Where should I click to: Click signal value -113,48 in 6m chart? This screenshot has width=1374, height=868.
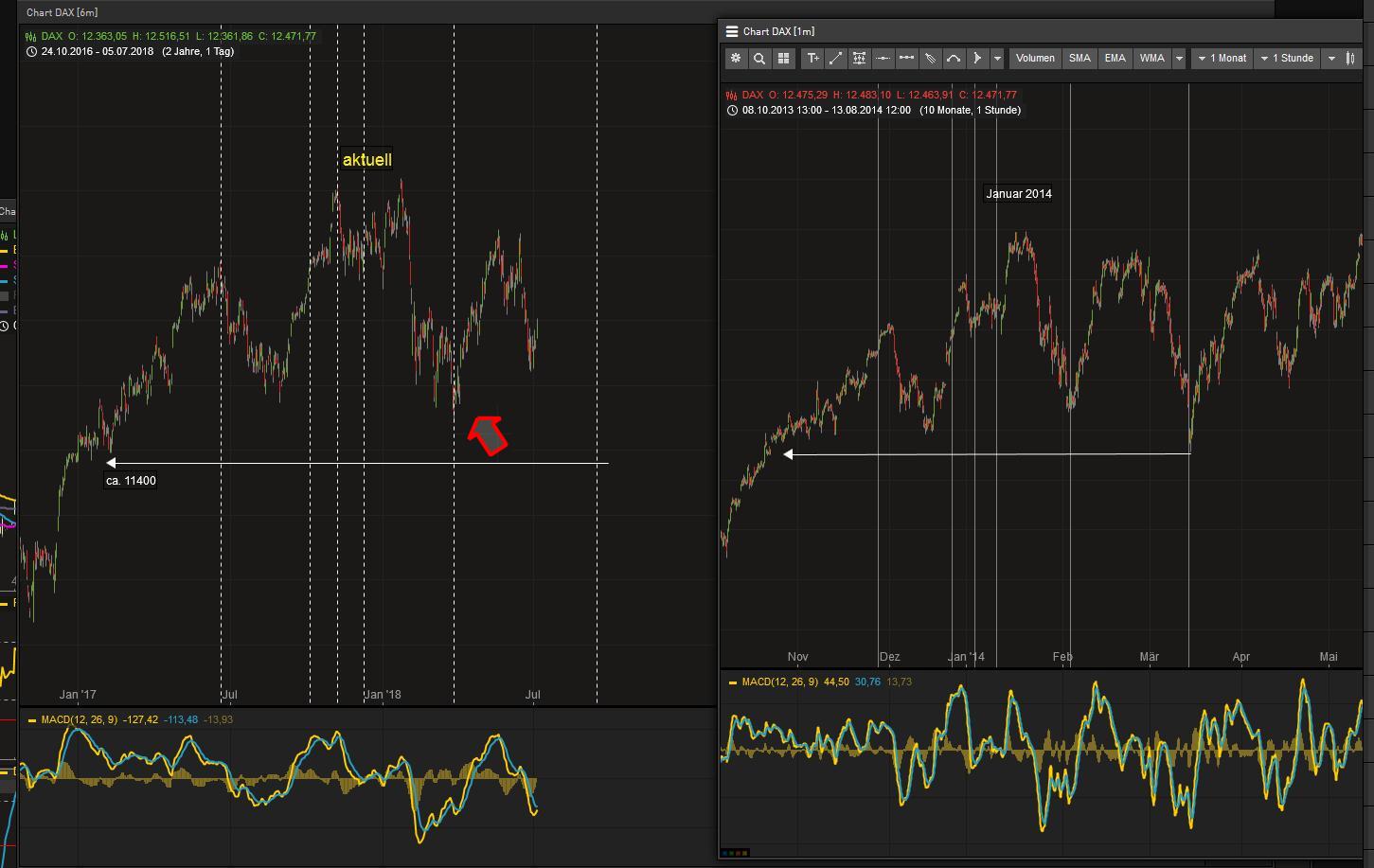pyautogui.click(x=181, y=720)
